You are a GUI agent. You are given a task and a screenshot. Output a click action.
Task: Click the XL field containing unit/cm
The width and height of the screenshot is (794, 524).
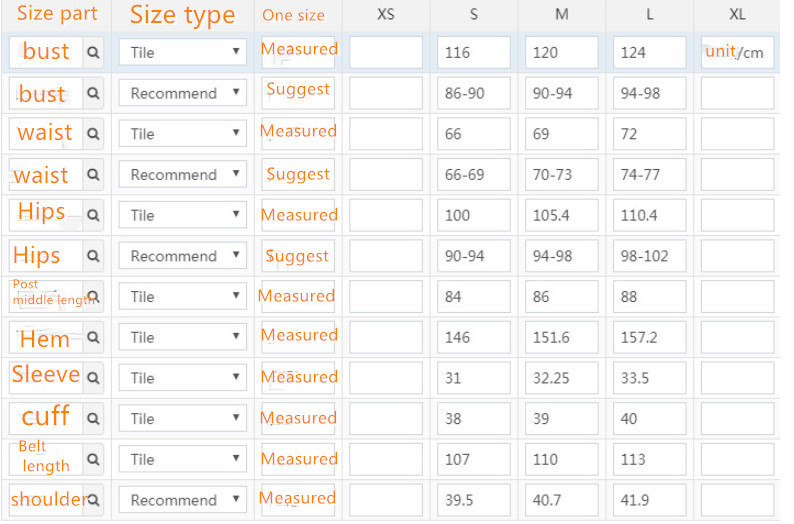(737, 52)
